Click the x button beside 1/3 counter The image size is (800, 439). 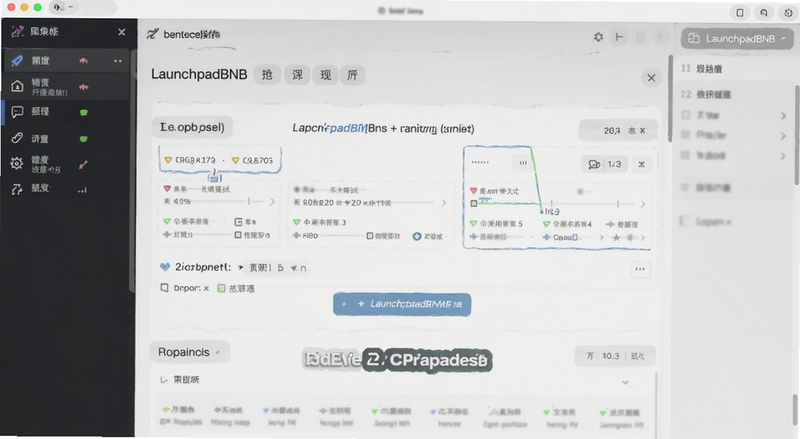(641, 164)
